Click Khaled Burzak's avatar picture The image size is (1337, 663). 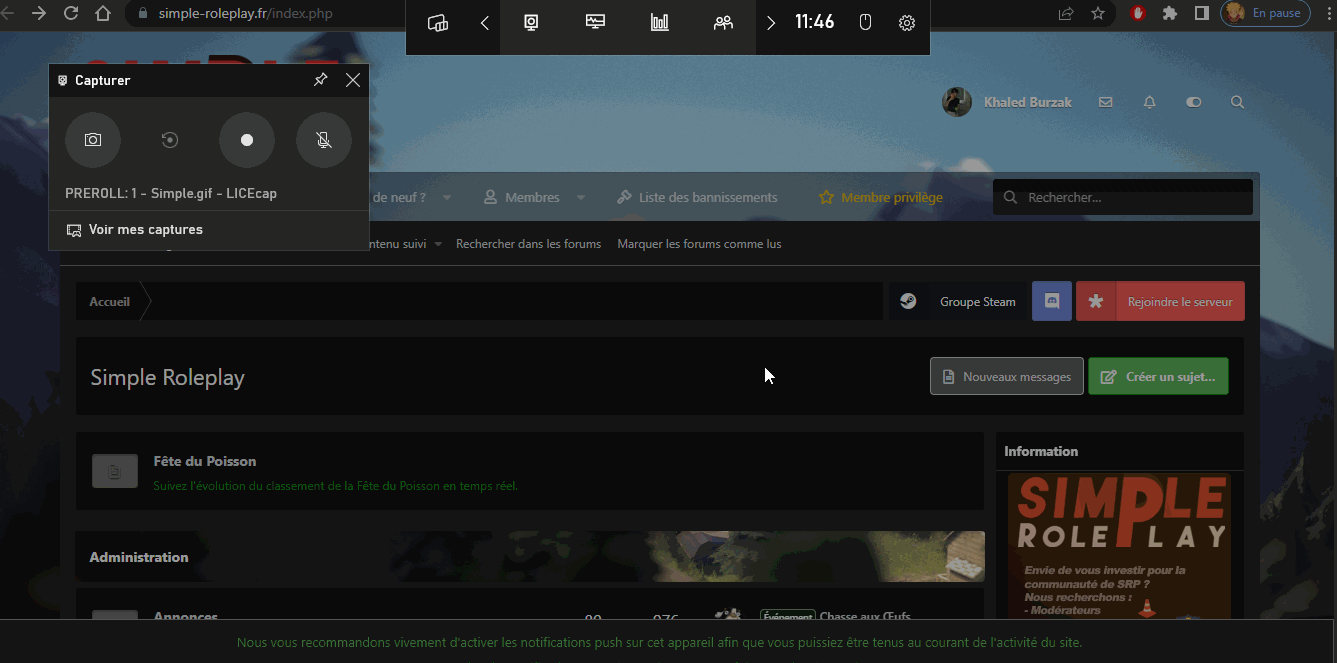(x=957, y=102)
